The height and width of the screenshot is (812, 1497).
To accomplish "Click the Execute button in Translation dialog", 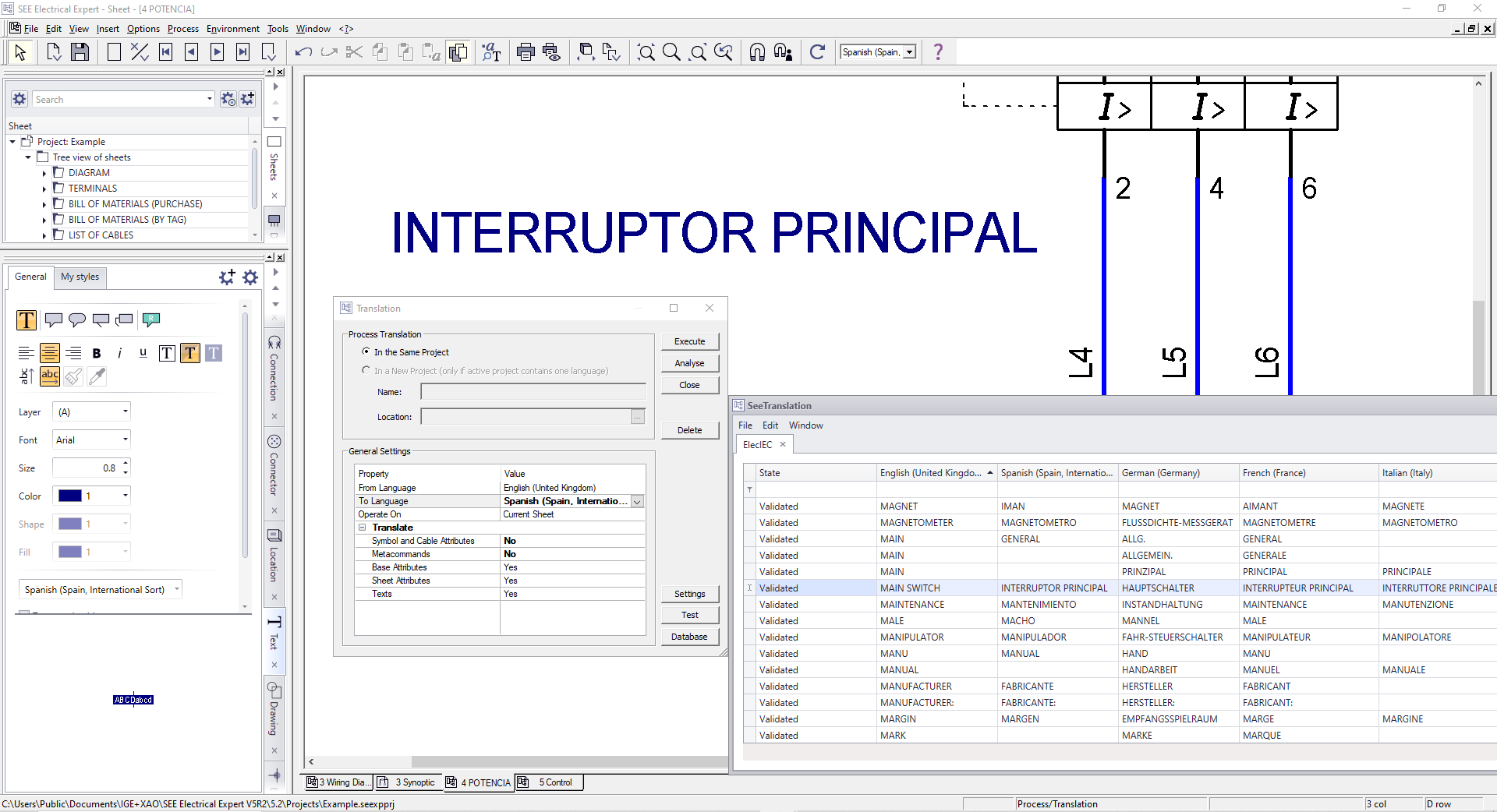I will pyautogui.click(x=689, y=341).
